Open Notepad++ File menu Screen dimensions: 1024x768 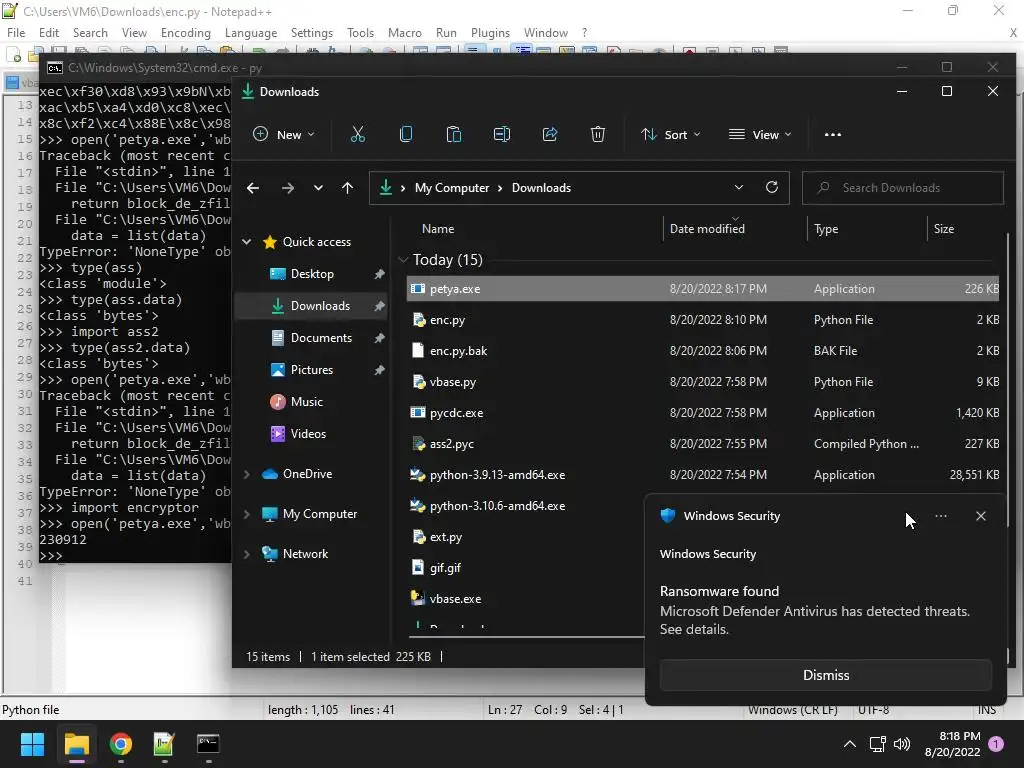(x=16, y=33)
